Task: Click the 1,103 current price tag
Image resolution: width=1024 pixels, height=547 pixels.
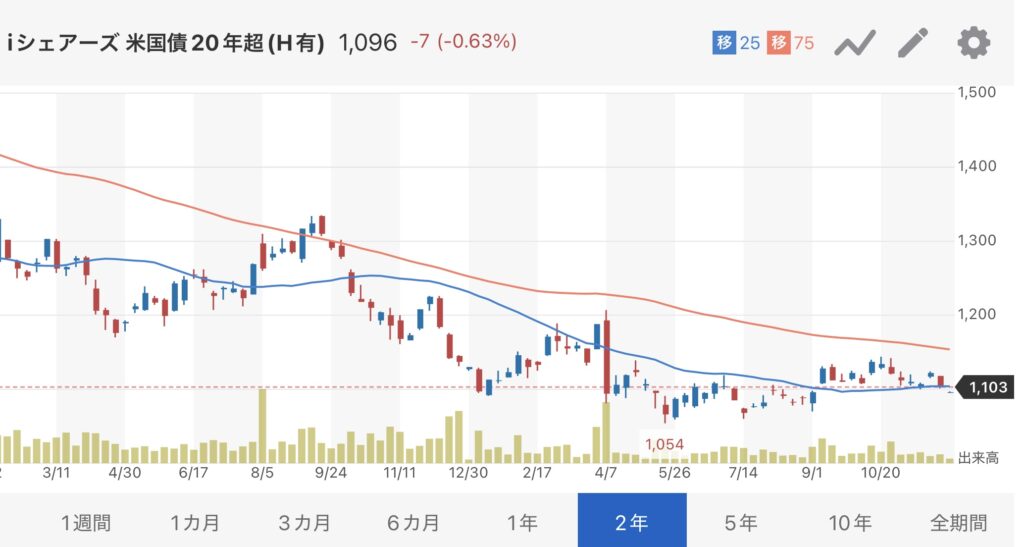Action: coord(989,387)
